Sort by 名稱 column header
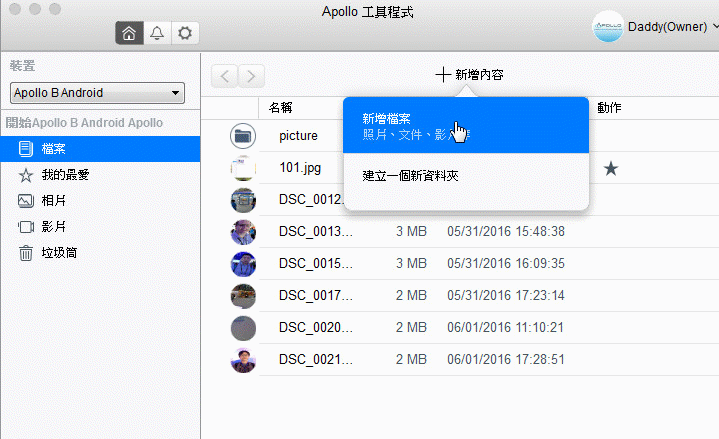This screenshot has width=719, height=439. 281,107
